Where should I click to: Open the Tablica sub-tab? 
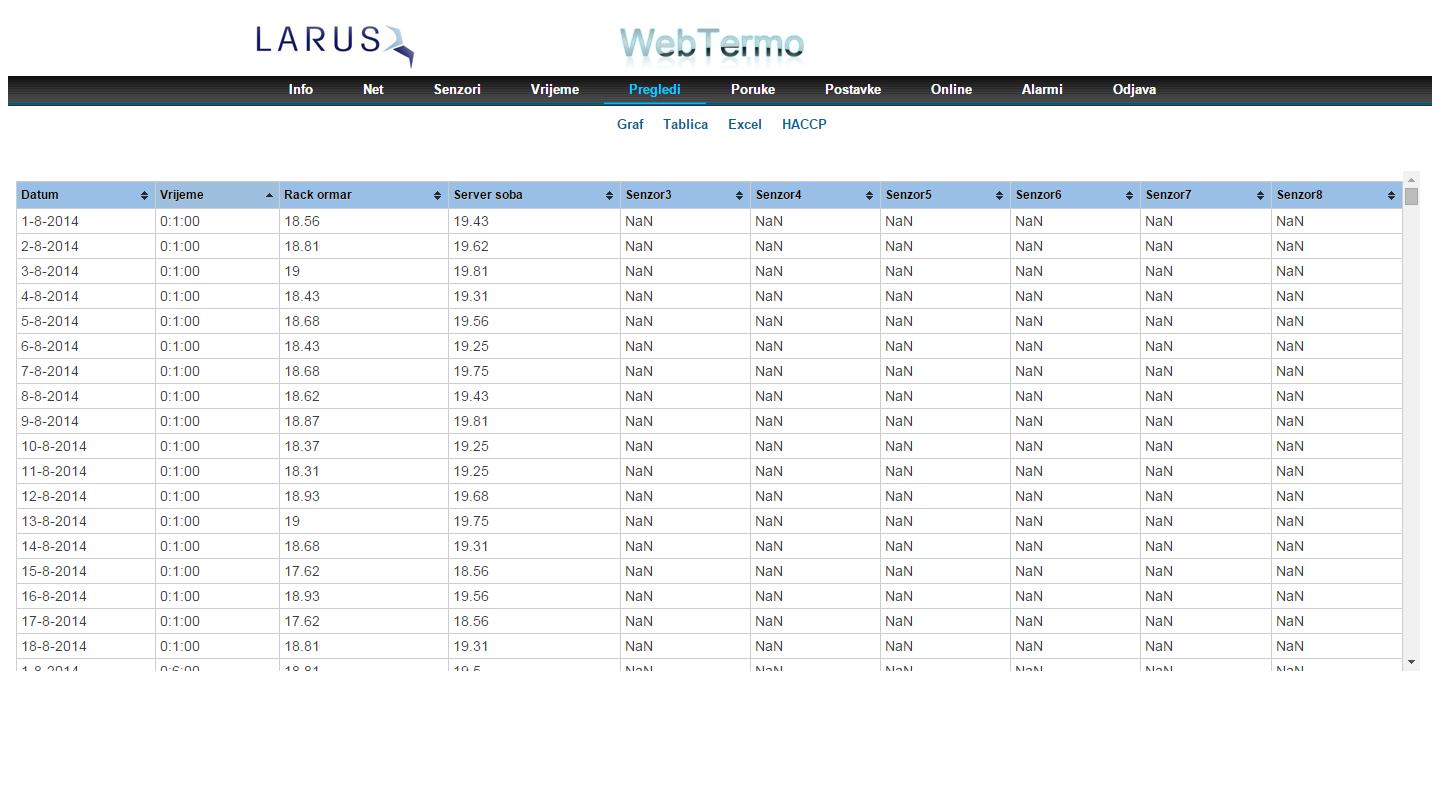coord(685,125)
